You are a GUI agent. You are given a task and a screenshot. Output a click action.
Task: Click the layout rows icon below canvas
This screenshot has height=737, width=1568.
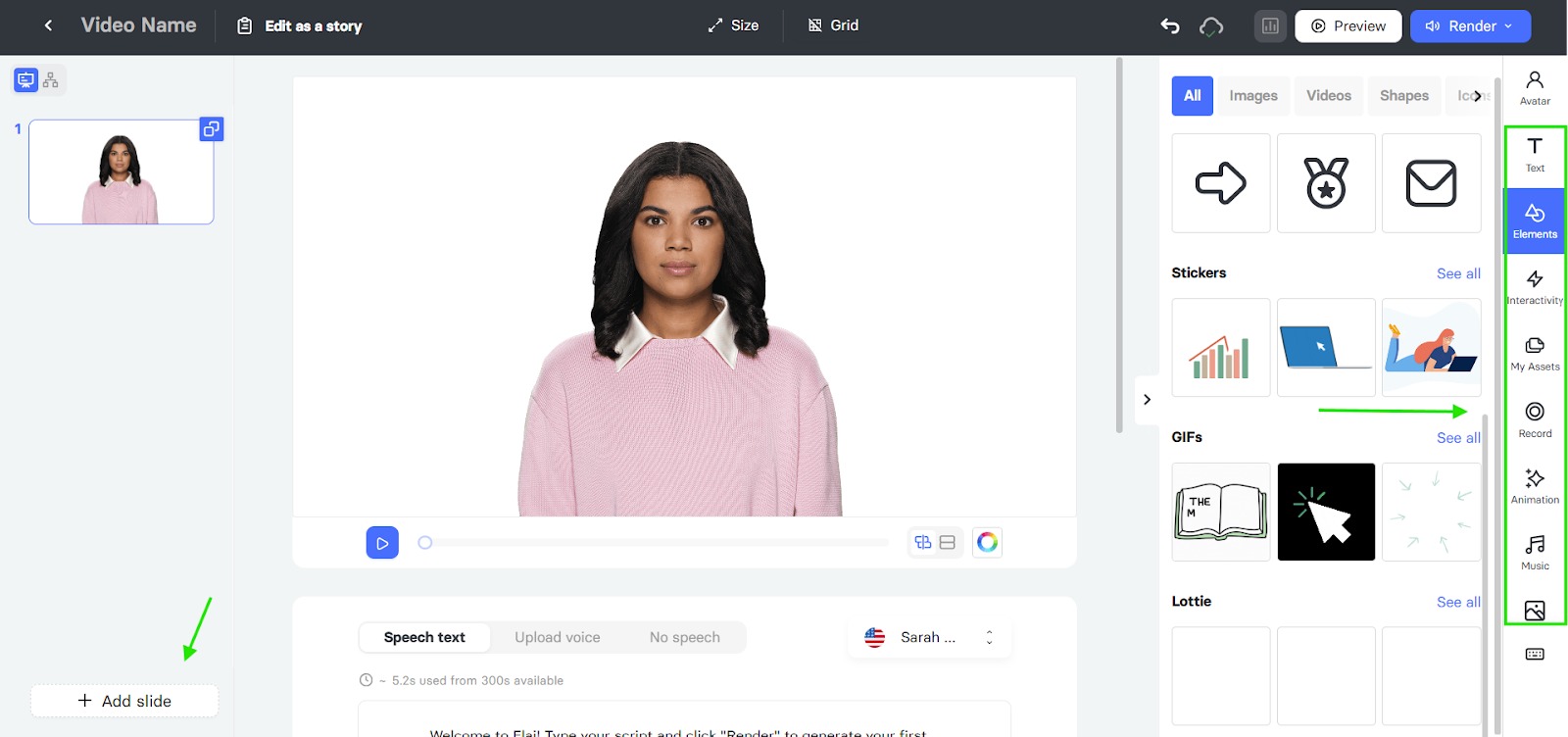(948, 542)
